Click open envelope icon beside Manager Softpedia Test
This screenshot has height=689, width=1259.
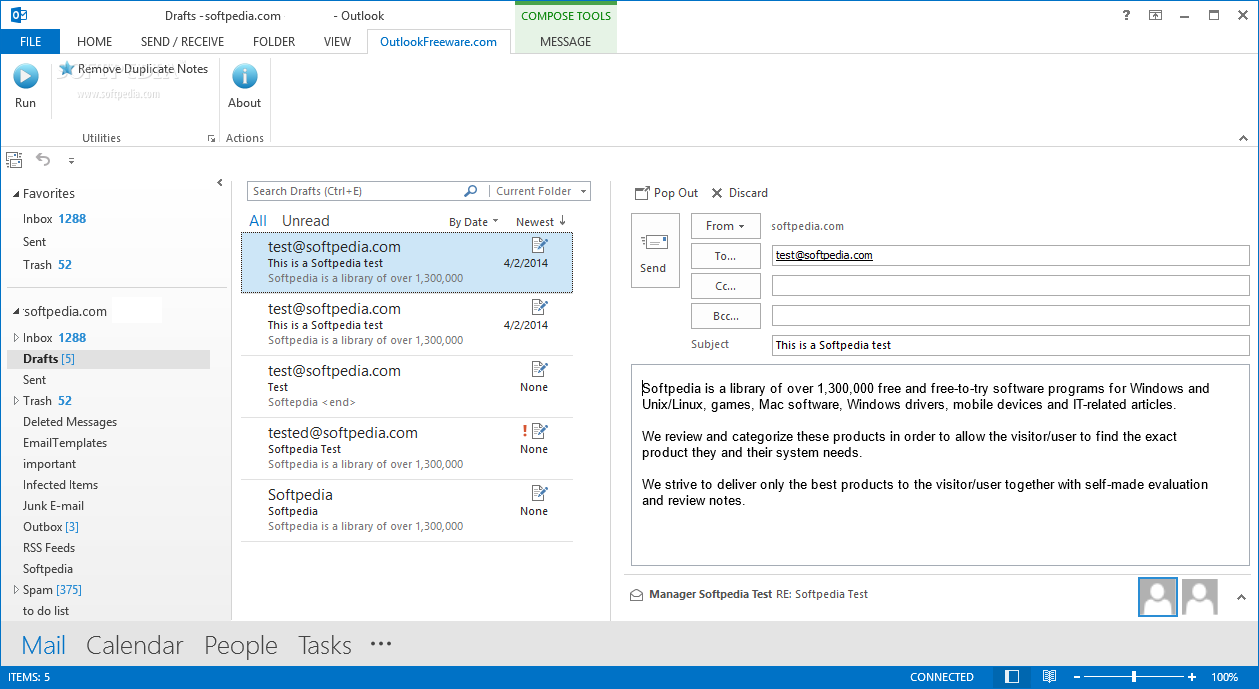tap(636, 595)
